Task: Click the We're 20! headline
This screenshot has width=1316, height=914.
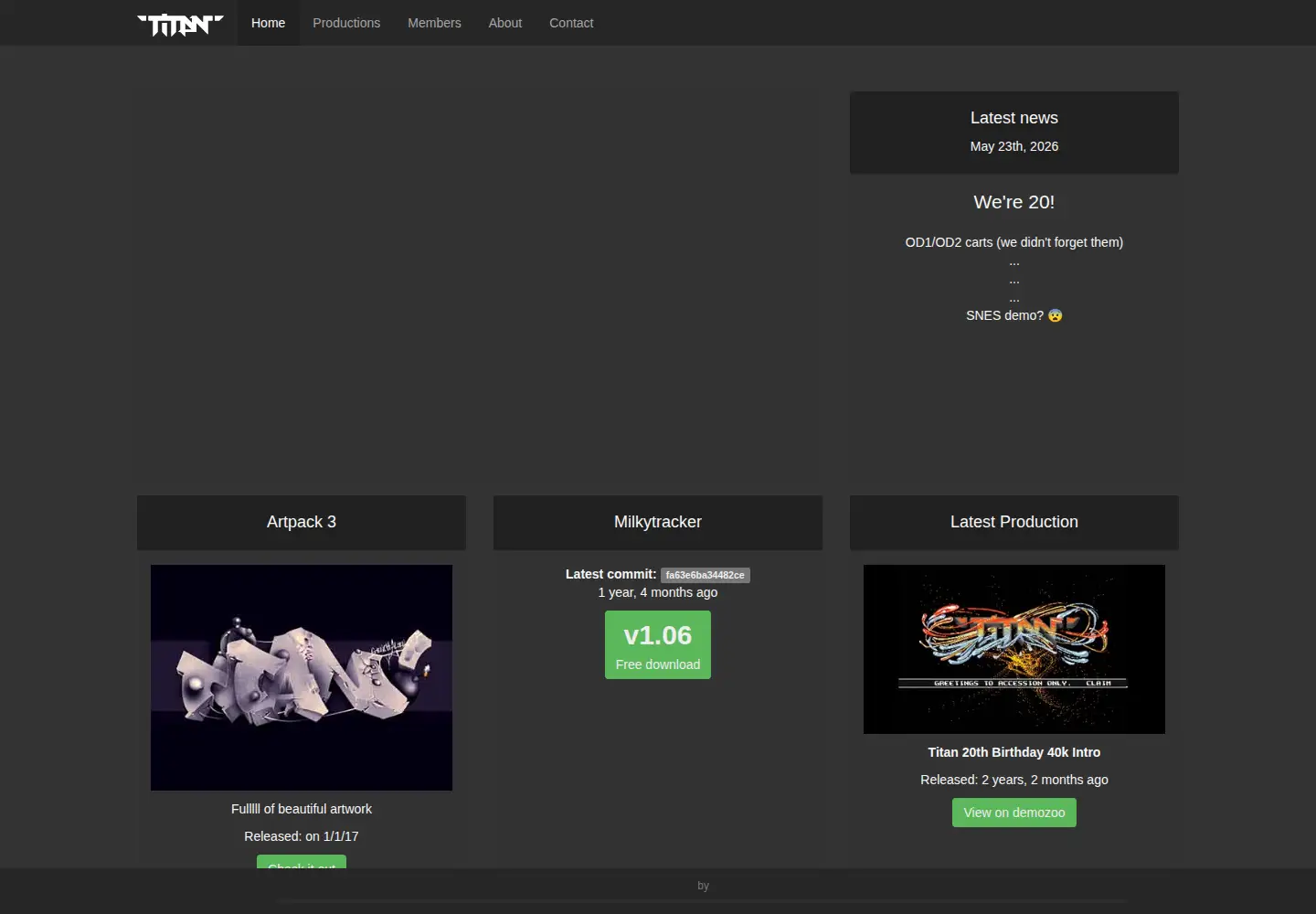Action: tap(1014, 202)
